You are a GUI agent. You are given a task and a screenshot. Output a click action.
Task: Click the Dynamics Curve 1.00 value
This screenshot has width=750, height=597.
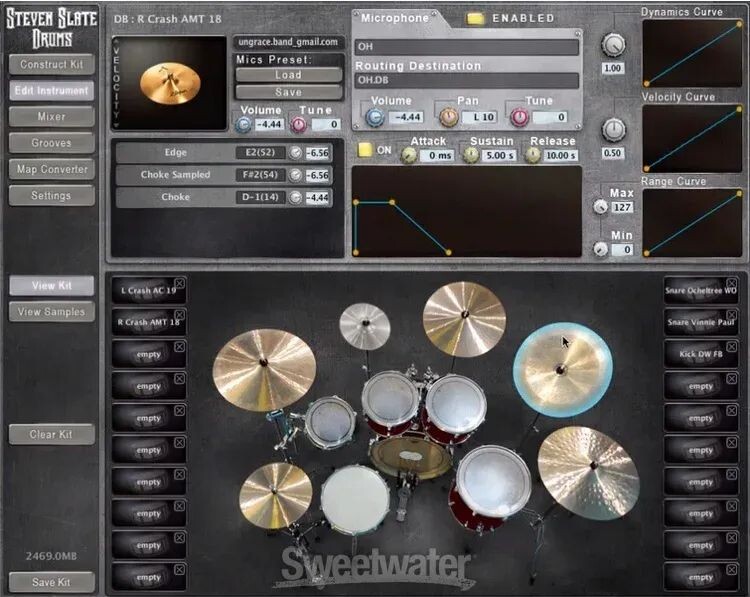tap(613, 68)
